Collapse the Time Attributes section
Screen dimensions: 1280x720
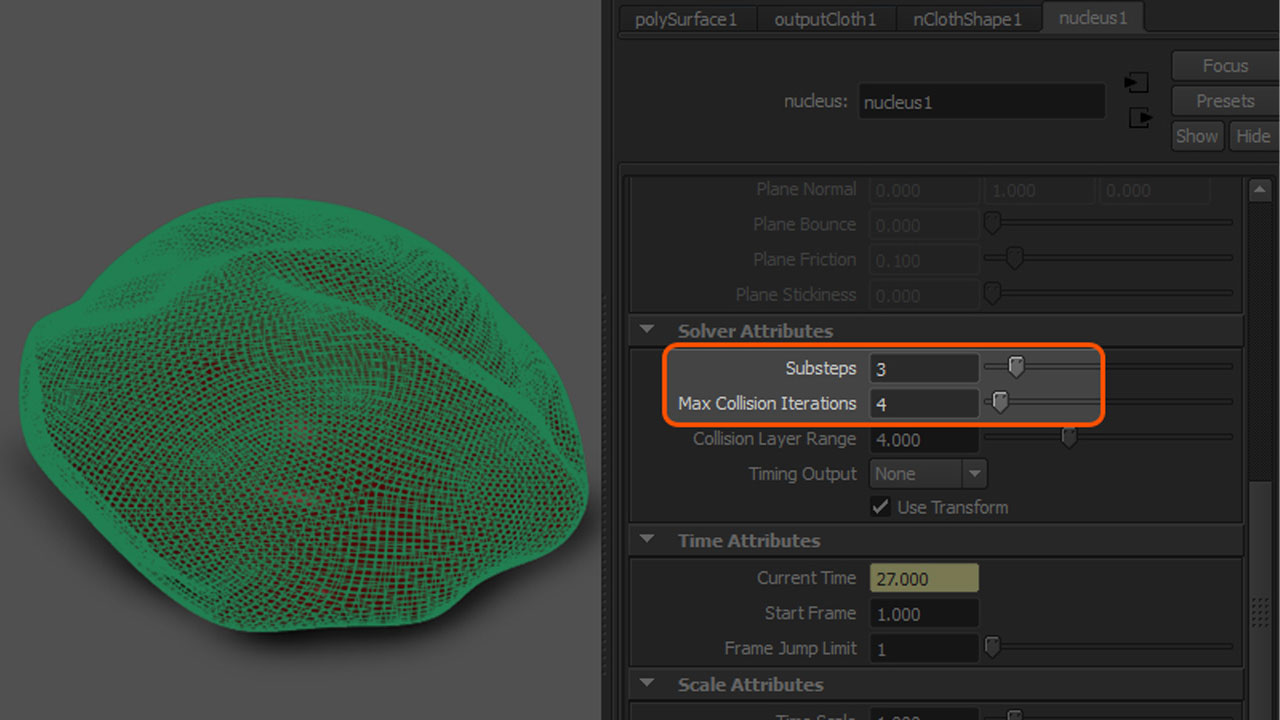coord(646,540)
